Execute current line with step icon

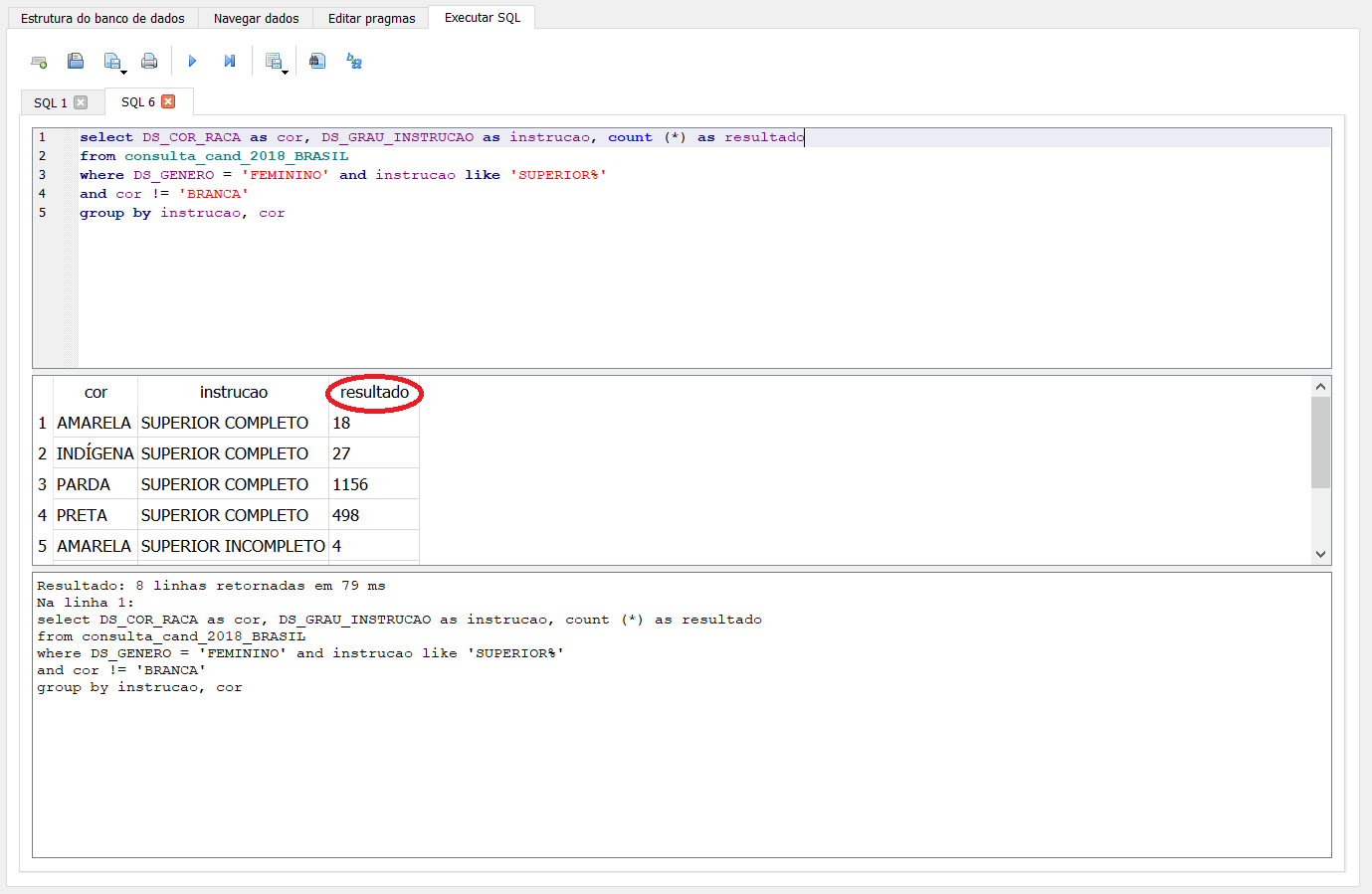230,62
